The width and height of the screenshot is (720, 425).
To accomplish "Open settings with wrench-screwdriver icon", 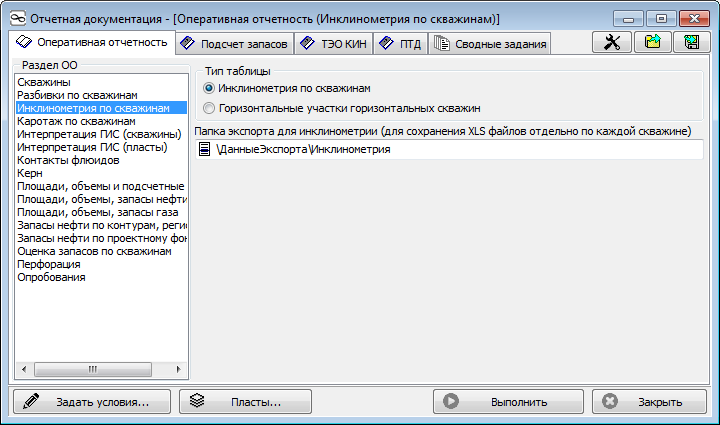I will [x=612, y=42].
